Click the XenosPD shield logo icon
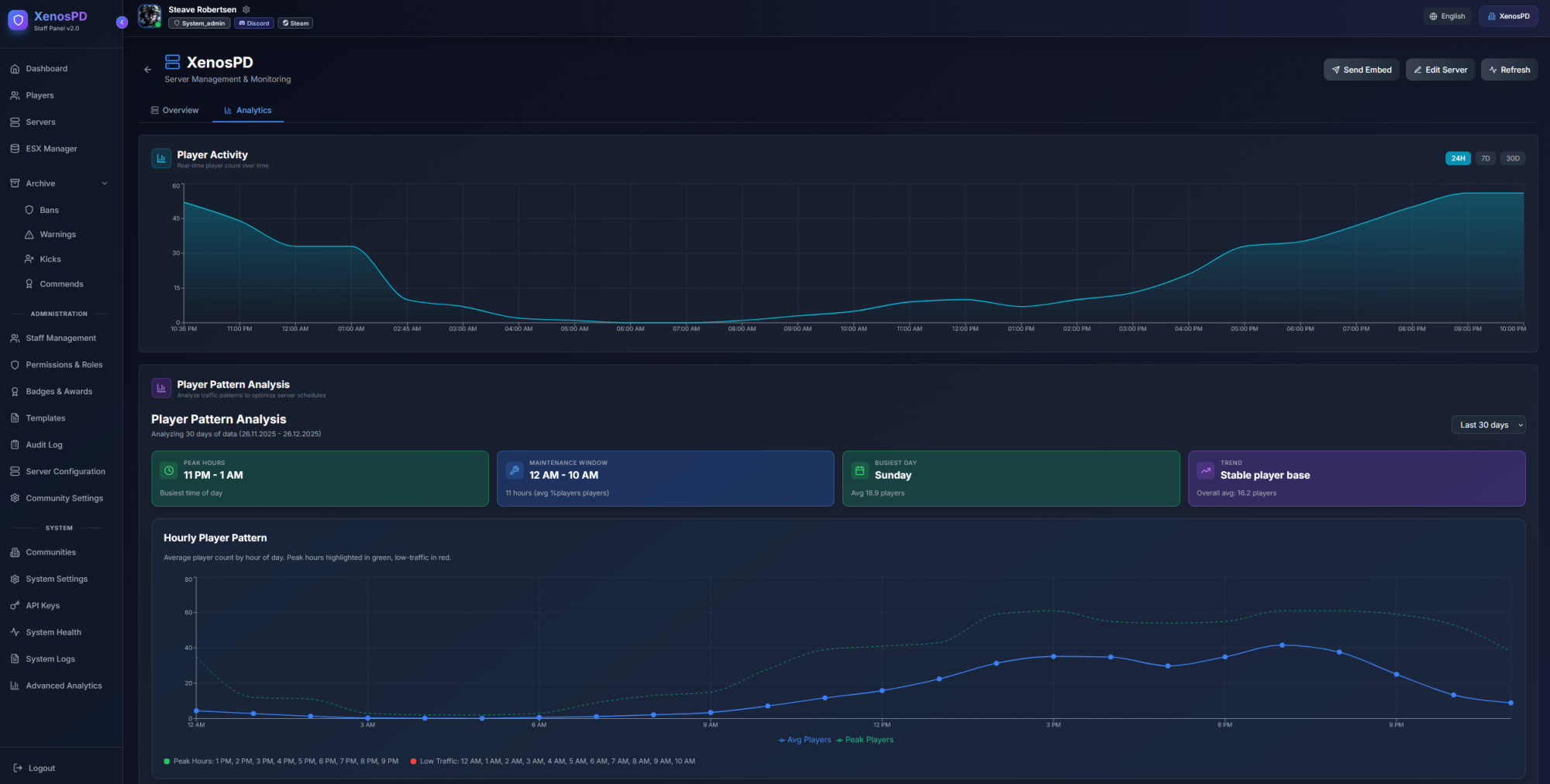This screenshot has height=784, width=1550. tap(18, 21)
